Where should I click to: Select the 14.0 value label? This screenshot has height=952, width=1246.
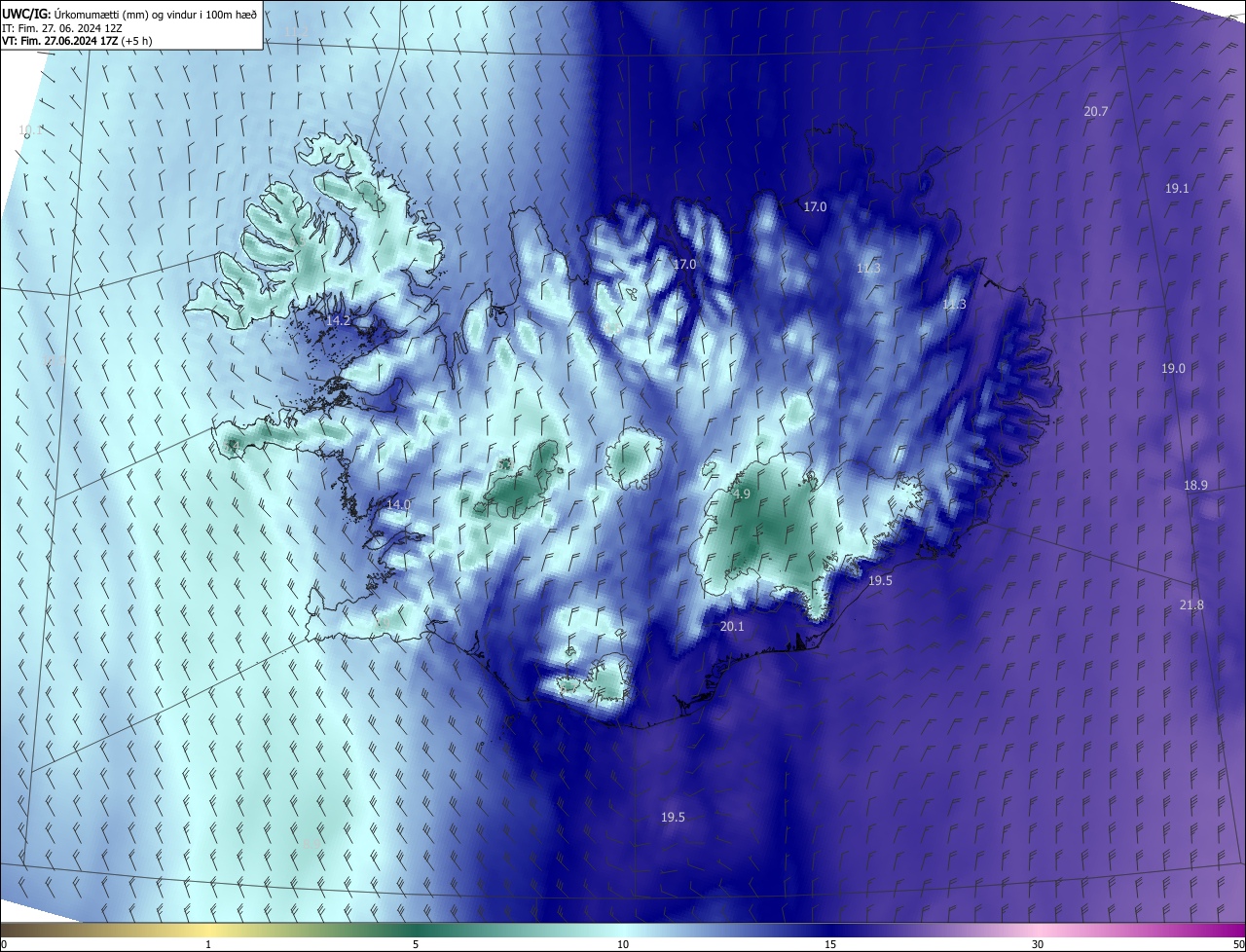[x=399, y=505]
